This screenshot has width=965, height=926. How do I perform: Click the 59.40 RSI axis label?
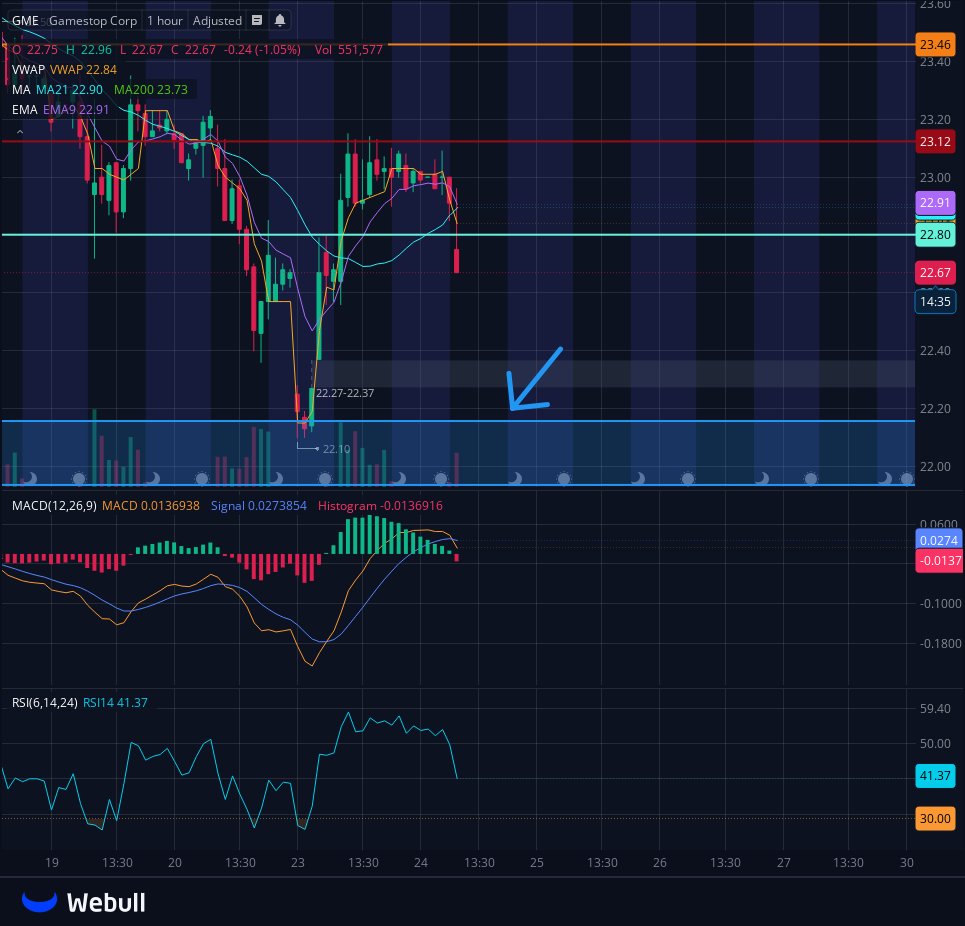935,709
